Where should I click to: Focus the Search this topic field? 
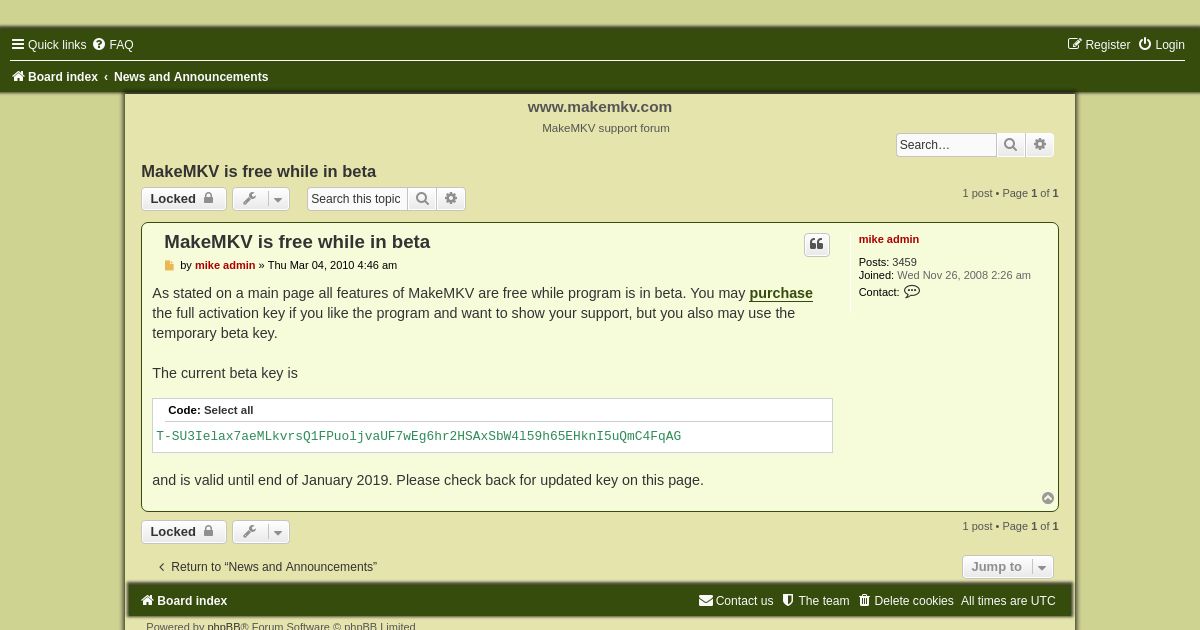coord(357,199)
